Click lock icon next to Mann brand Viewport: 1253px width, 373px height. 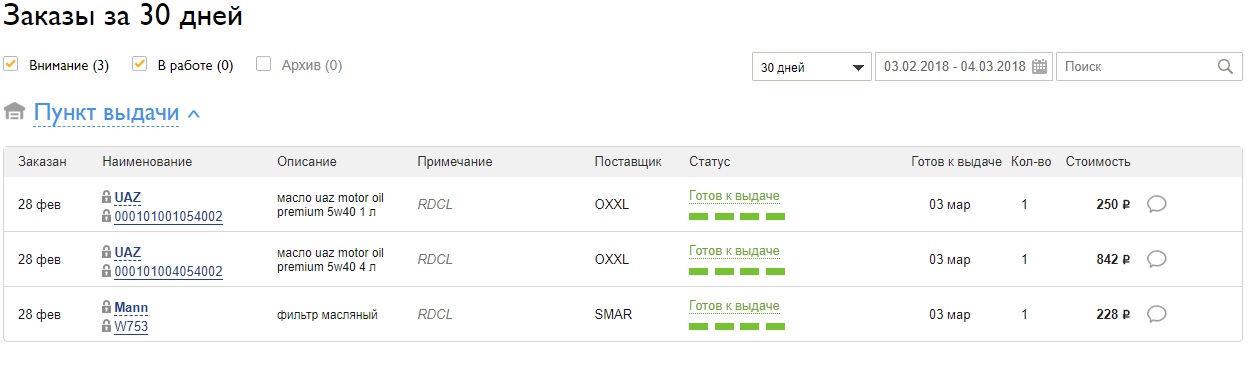click(107, 306)
